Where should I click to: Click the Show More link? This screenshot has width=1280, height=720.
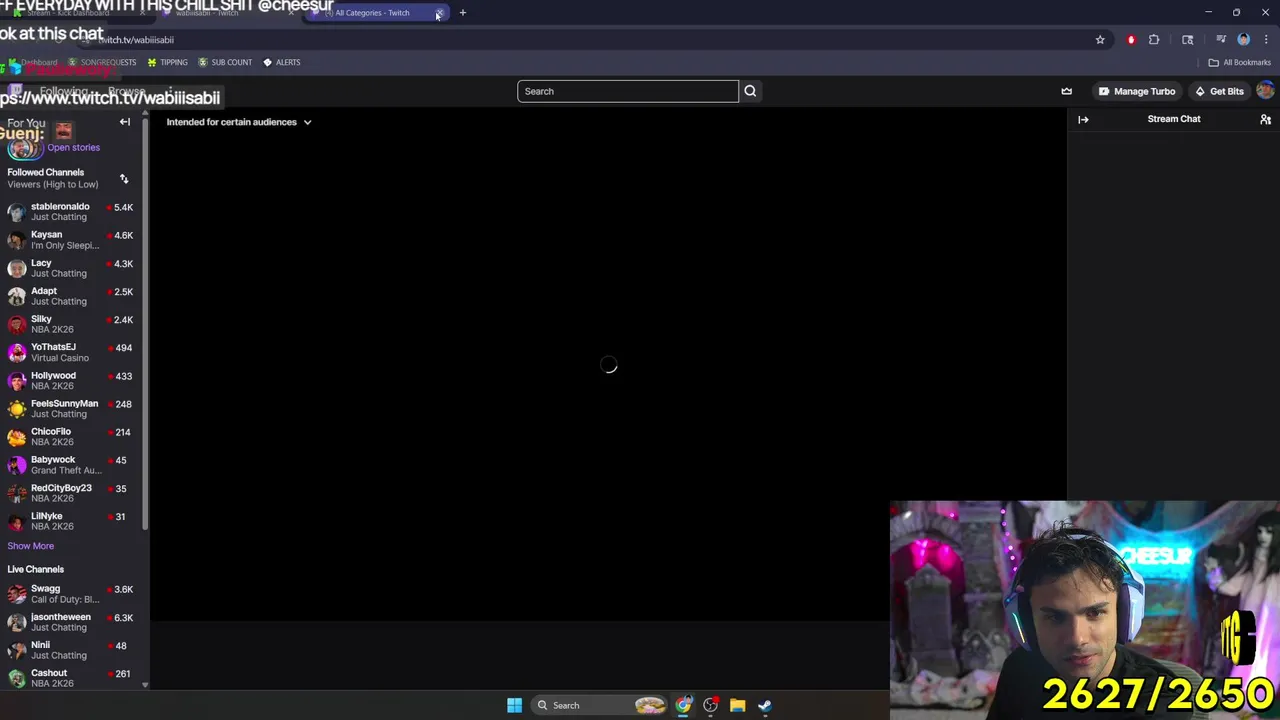pyautogui.click(x=31, y=546)
